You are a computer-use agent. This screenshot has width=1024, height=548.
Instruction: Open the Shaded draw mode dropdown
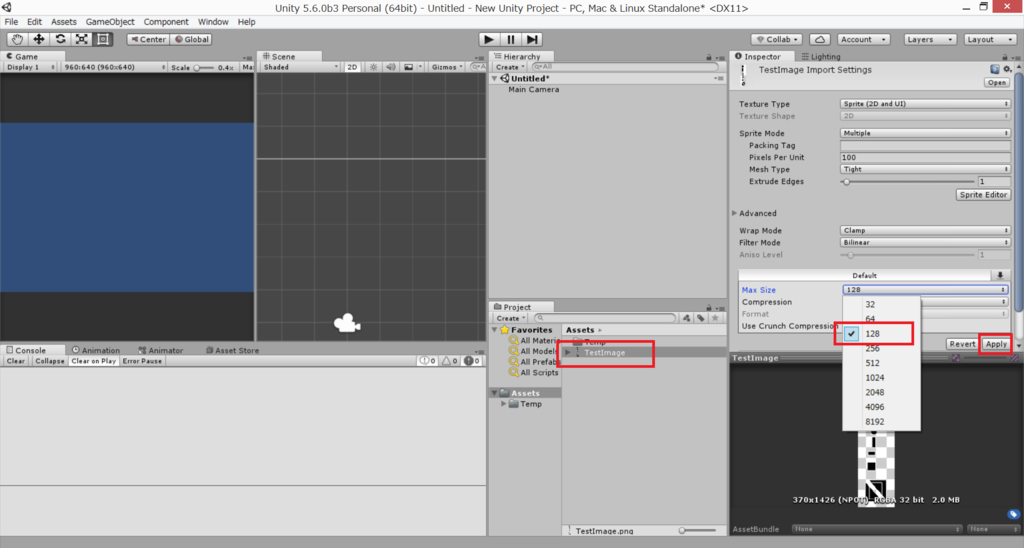(300, 67)
